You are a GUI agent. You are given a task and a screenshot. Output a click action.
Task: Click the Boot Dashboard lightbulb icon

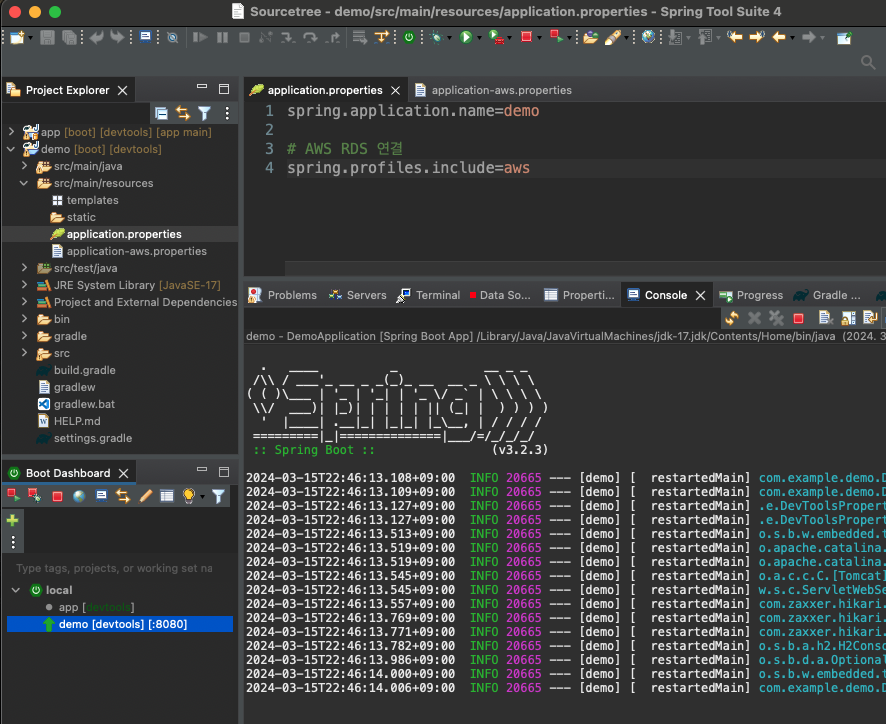coord(189,496)
